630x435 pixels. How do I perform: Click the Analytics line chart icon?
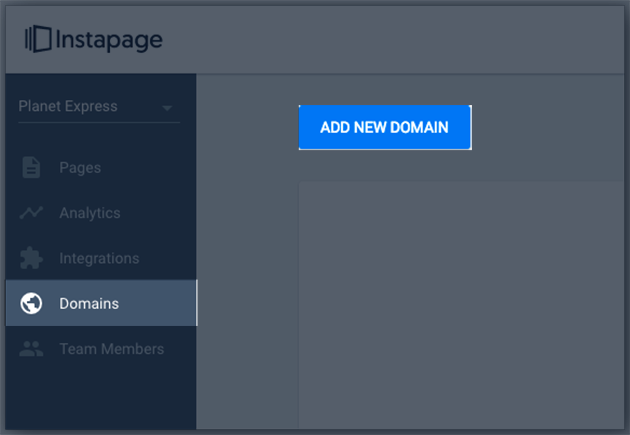pos(31,212)
